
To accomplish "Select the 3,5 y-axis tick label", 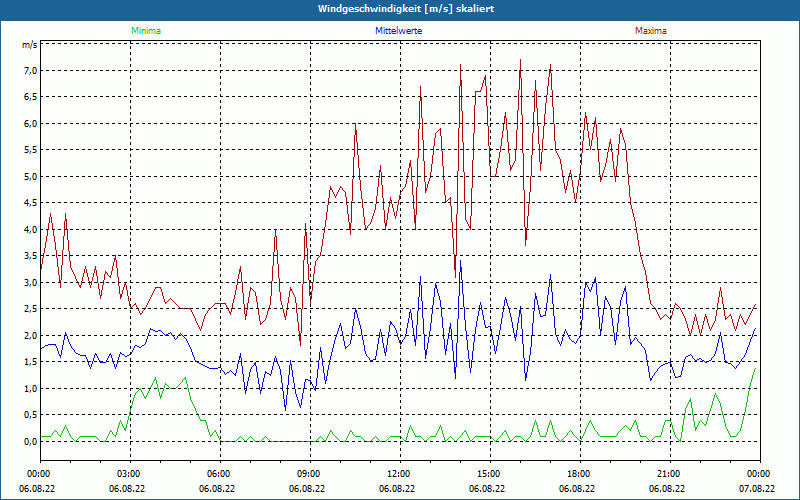I will (x=29, y=256).
